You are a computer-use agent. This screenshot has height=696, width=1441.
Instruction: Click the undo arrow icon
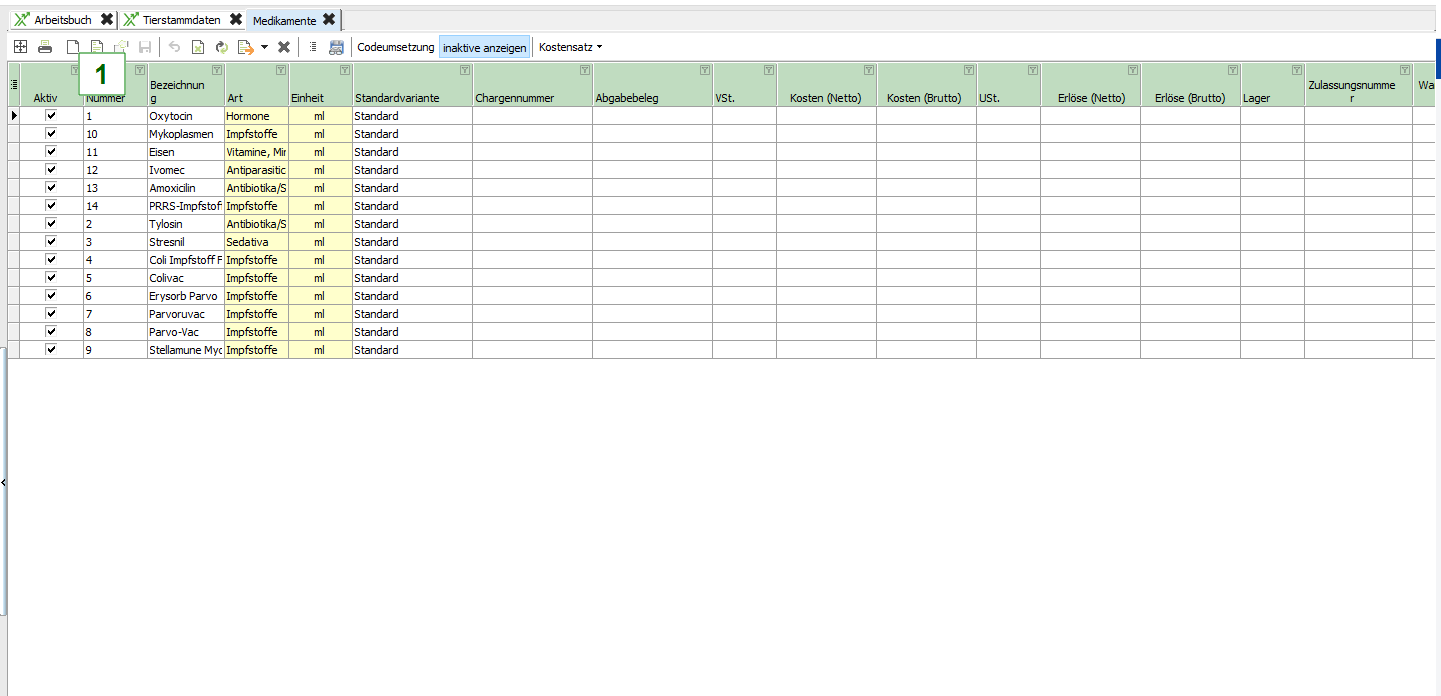tap(174, 47)
